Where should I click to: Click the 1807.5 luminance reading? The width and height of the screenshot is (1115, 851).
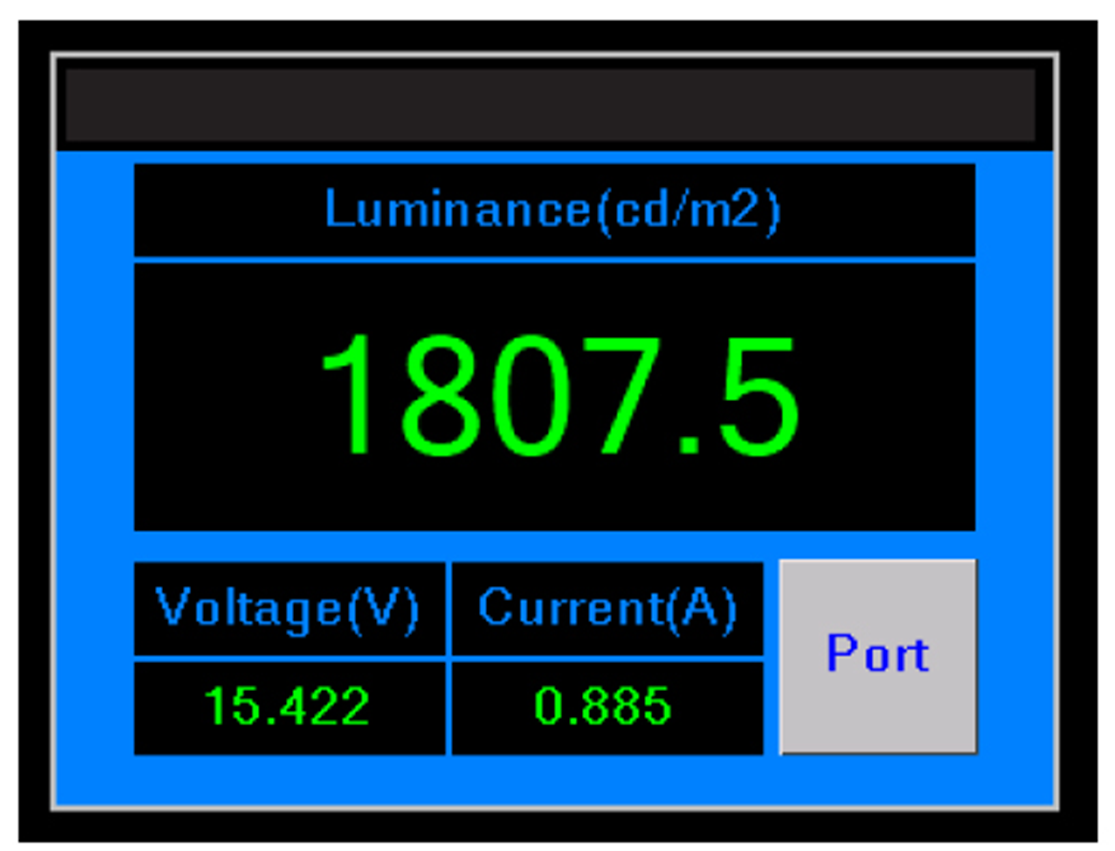(558, 396)
